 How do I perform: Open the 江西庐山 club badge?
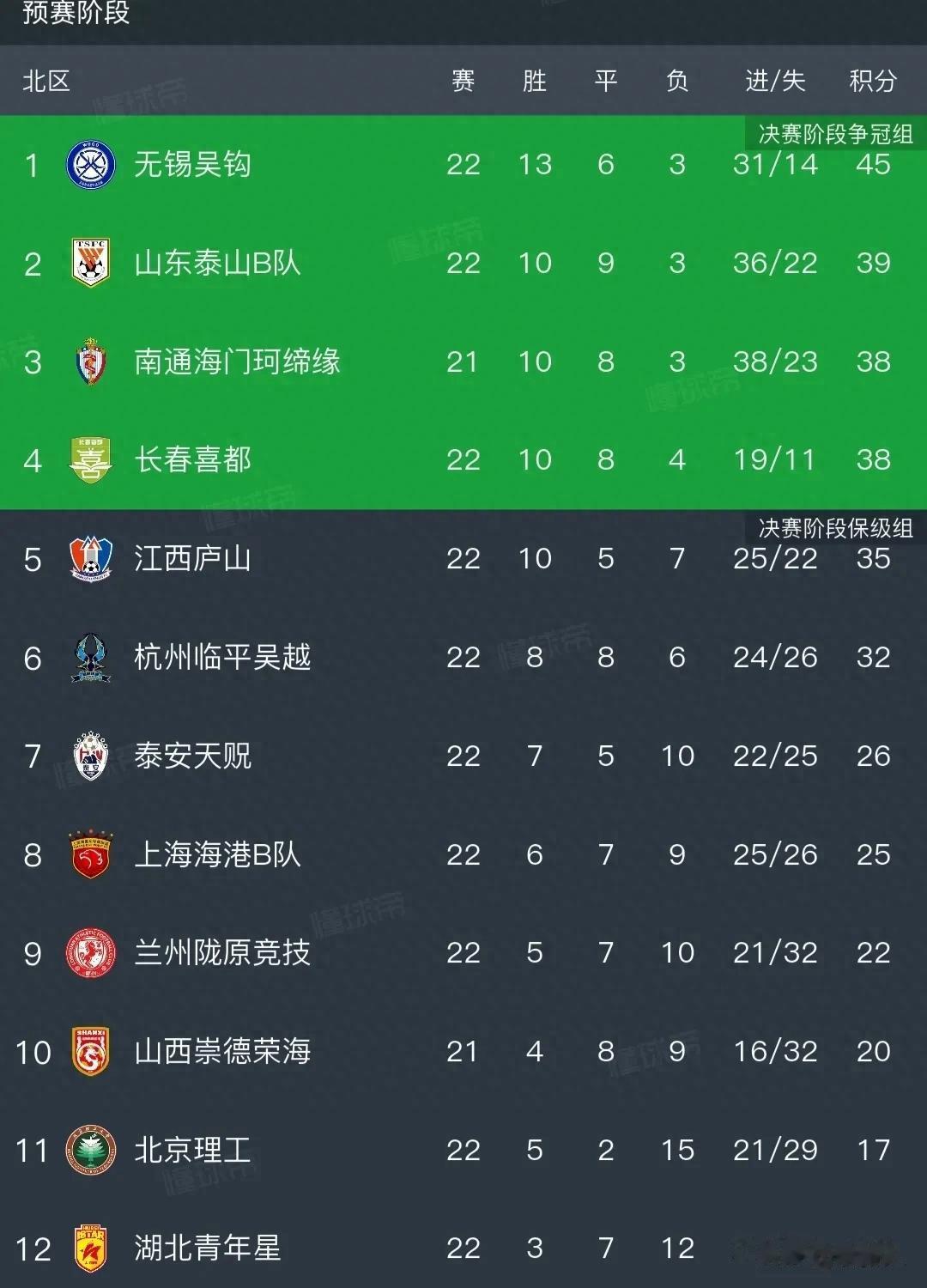(91, 559)
